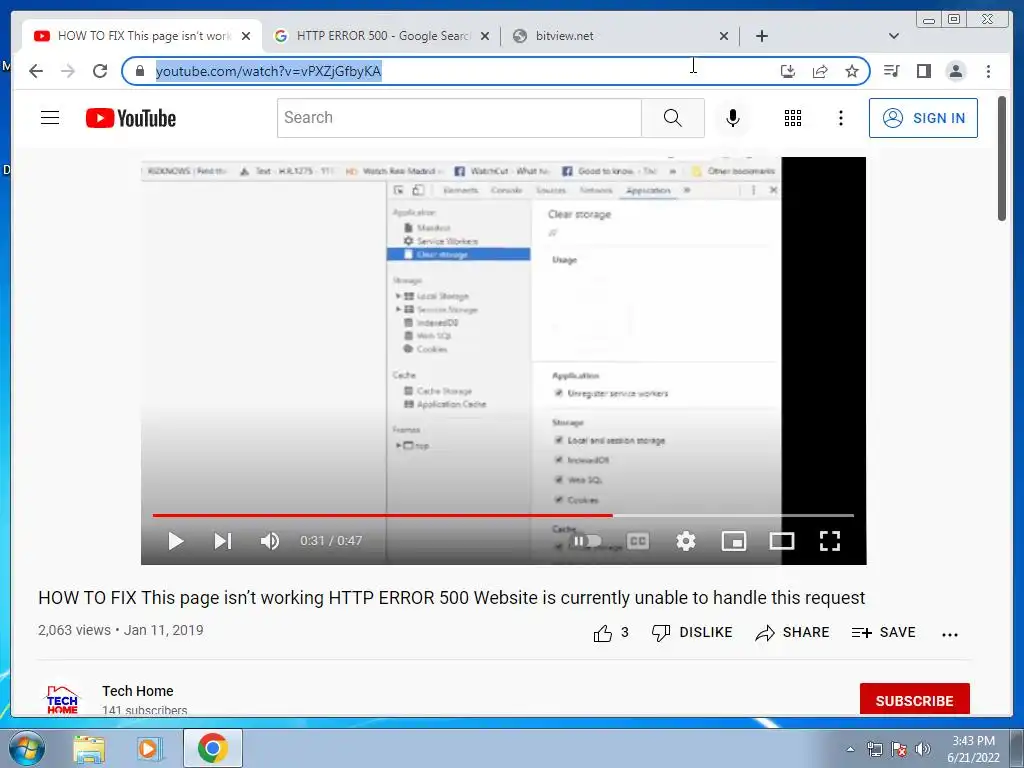The height and width of the screenshot is (768, 1024).
Task: Click the SIGN IN button
Action: pyautogui.click(x=923, y=118)
